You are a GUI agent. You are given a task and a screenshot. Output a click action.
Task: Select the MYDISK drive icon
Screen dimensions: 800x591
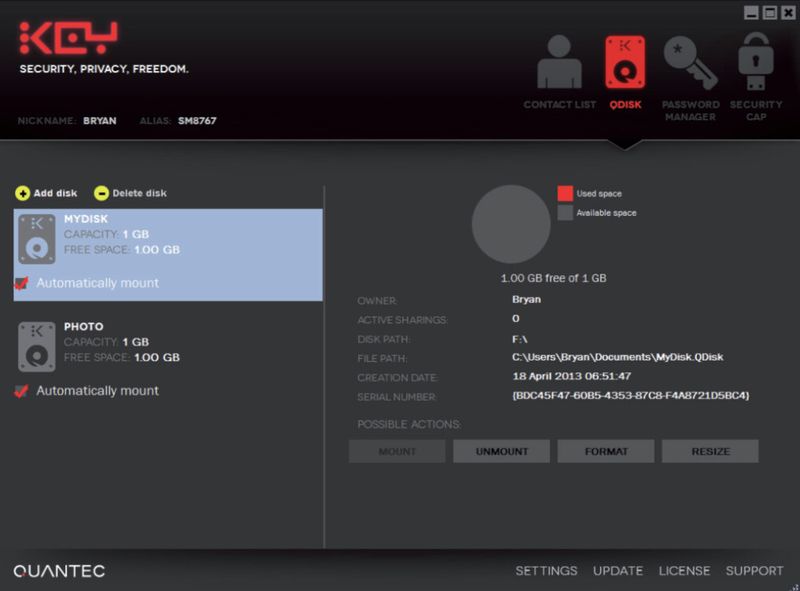tap(37, 239)
